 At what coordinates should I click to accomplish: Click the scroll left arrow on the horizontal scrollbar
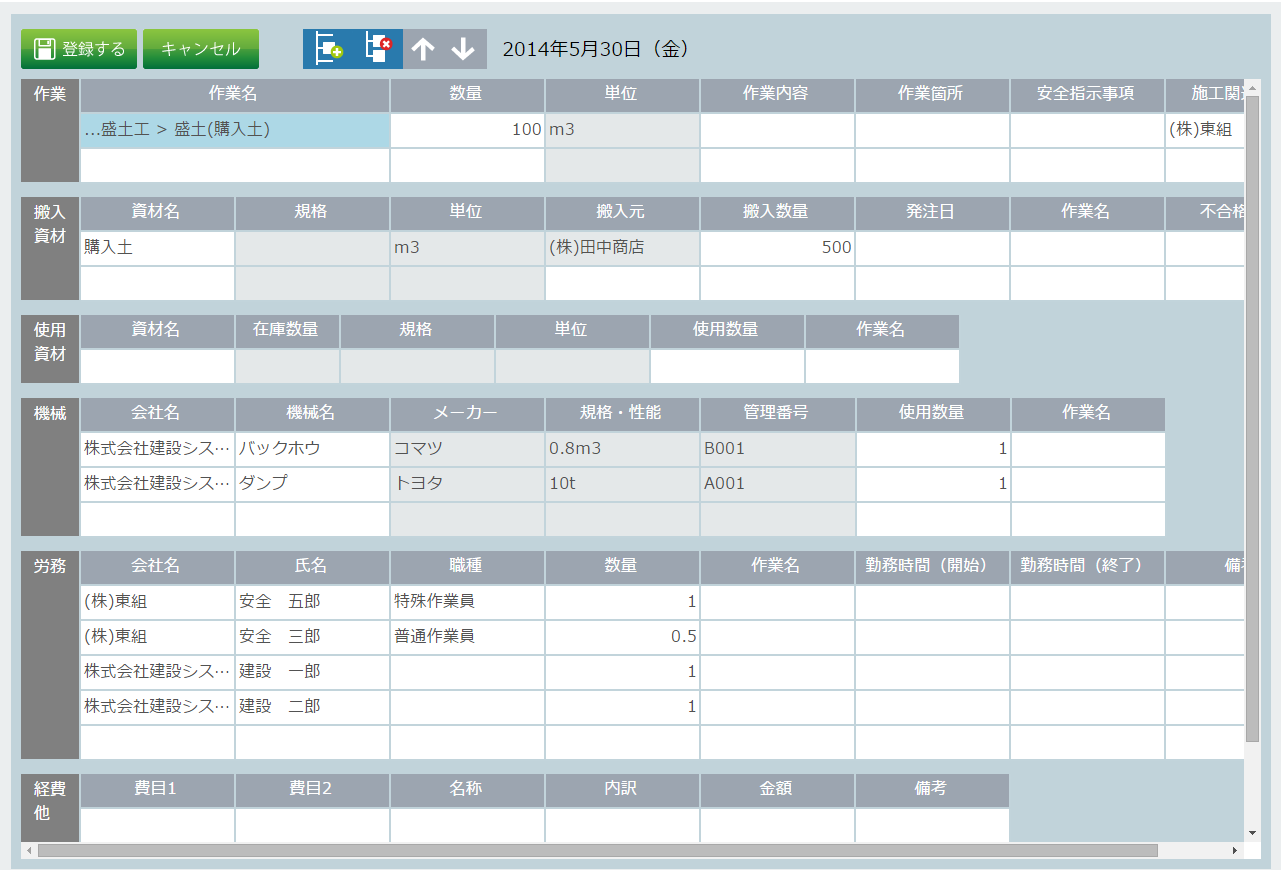click(28, 851)
